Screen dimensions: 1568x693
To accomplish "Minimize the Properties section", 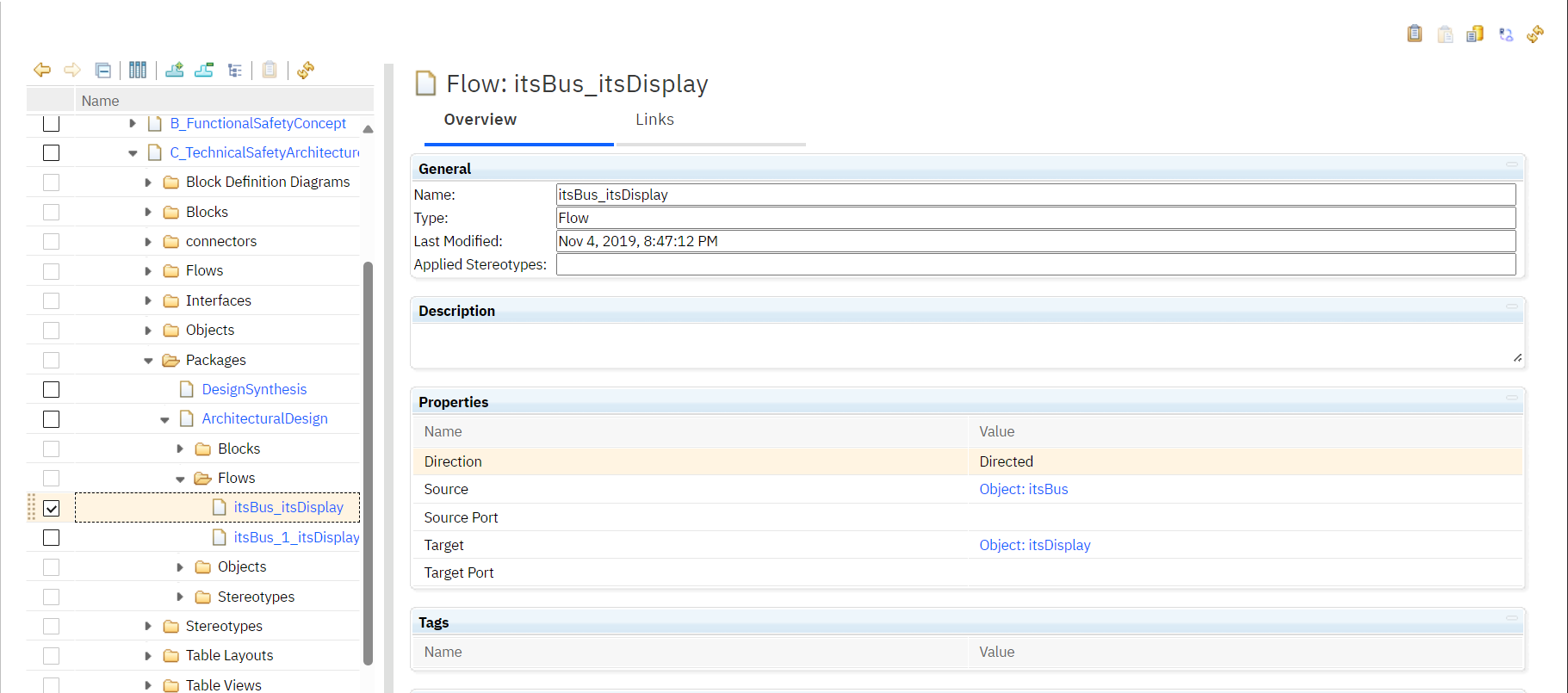I will (x=1511, y=397).
